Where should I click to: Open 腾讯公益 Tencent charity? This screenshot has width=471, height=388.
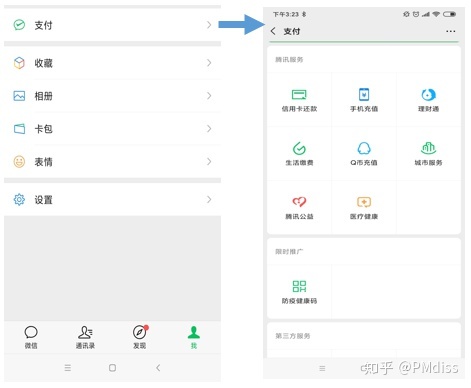pyautogui.click(x=299, y=208)
